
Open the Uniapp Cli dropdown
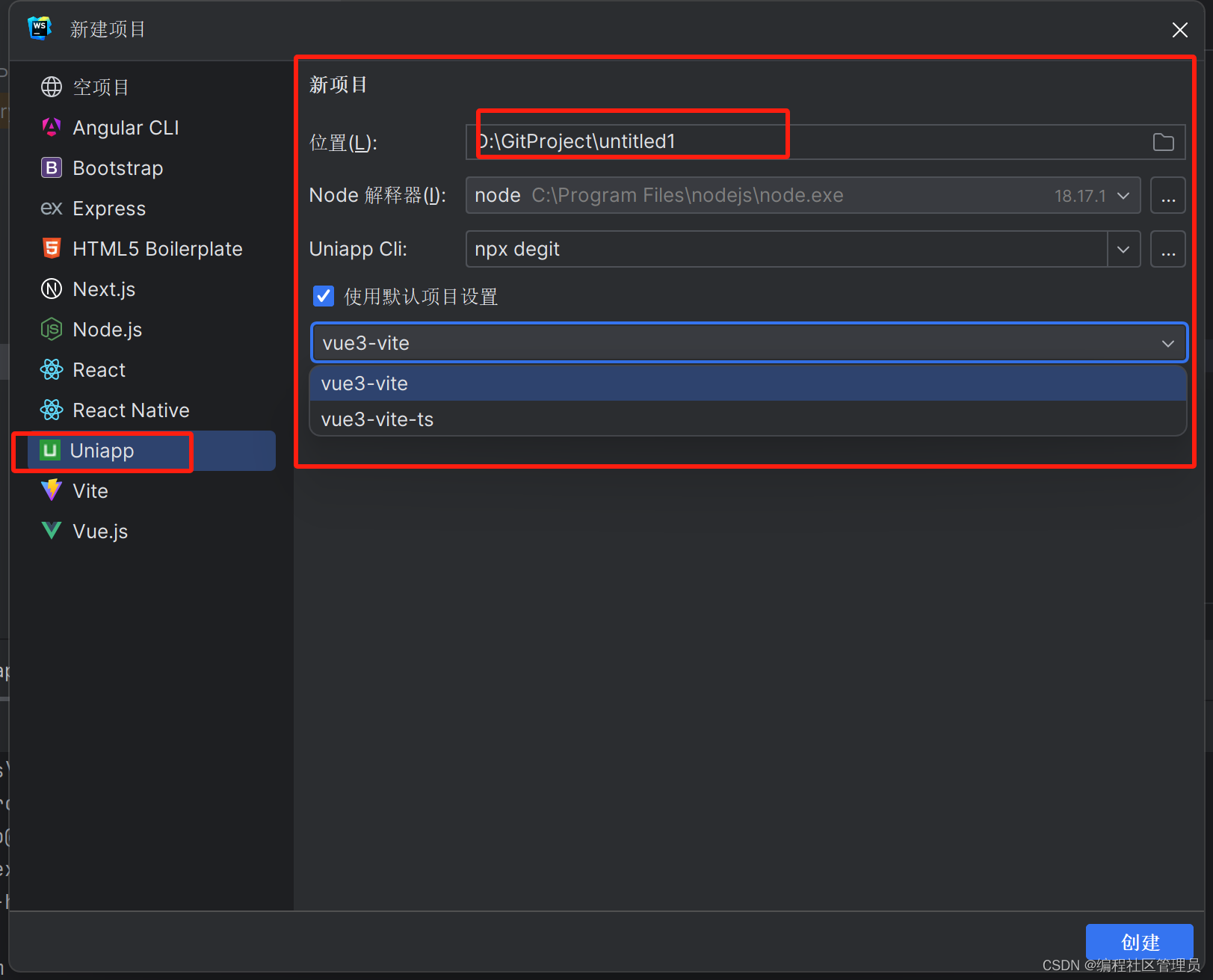[x=1123, y=249]
